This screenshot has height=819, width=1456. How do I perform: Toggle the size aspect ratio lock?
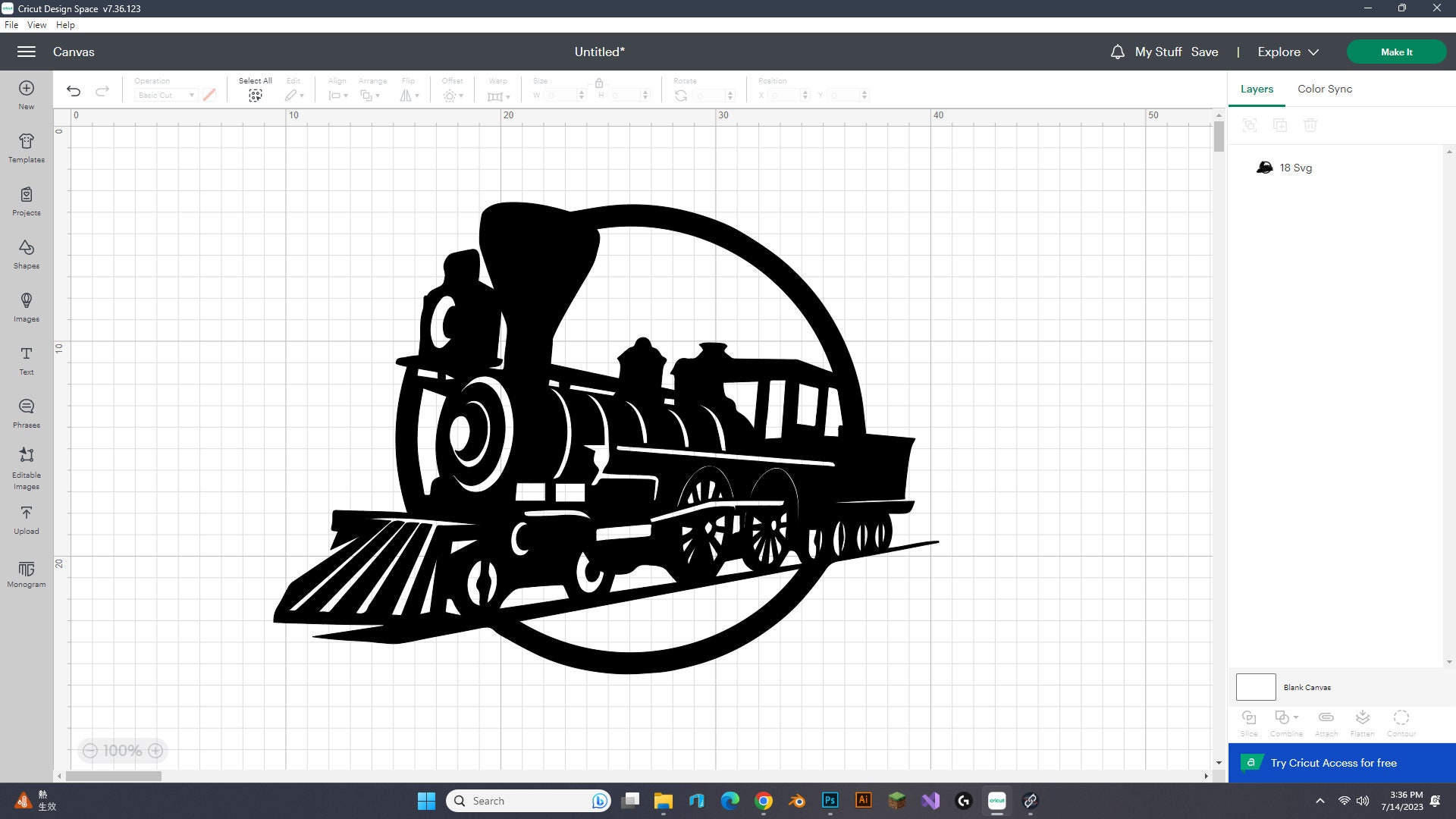point(600,84)
